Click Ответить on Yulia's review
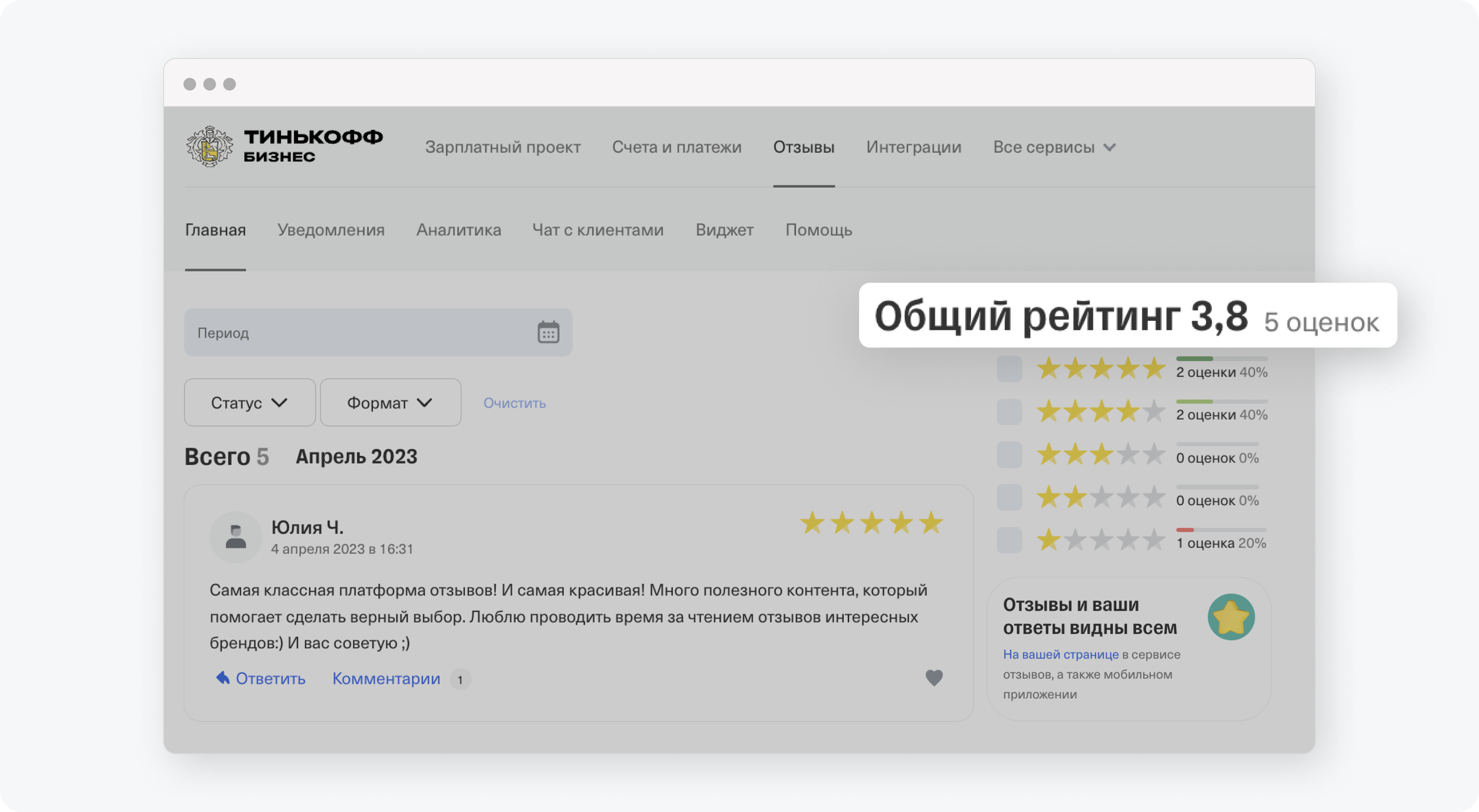The width and height of the screenshot is (1479, 812). (271, 679)
